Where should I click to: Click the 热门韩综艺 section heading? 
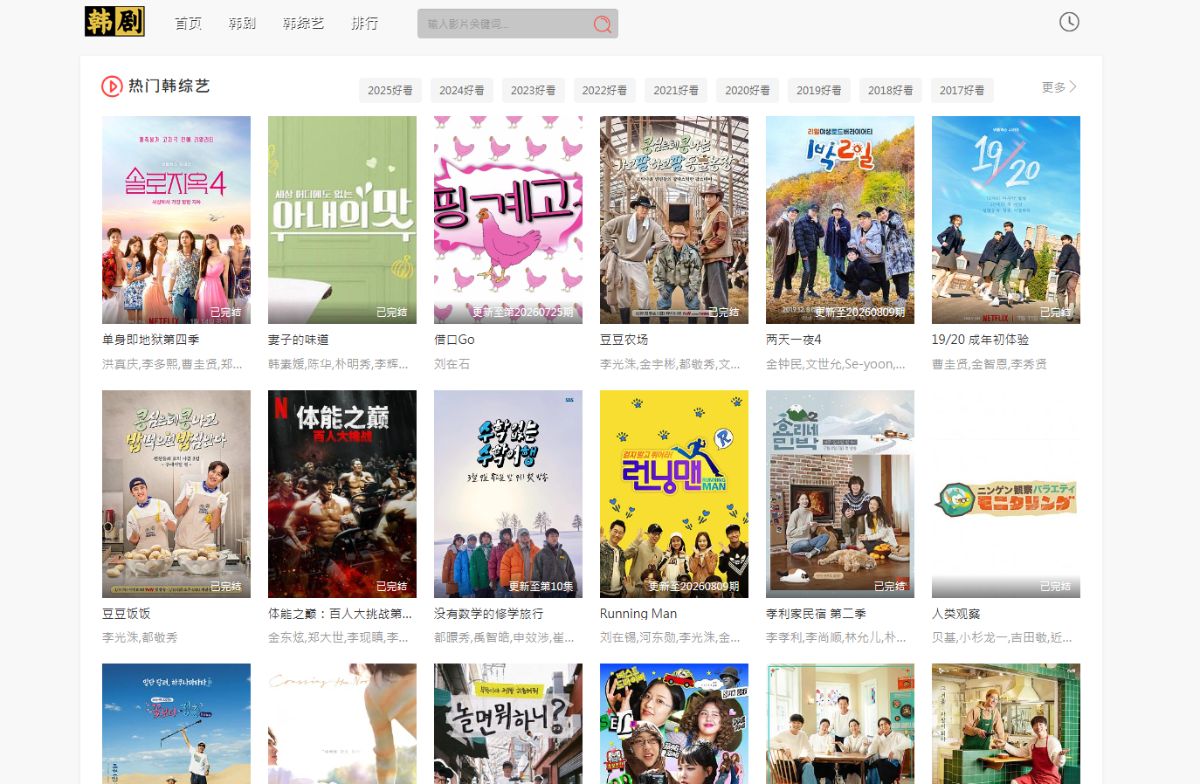coord(169,86)
